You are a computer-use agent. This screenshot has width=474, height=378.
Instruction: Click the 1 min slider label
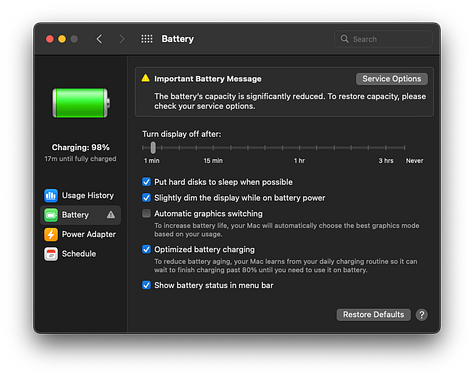[152, 161]
